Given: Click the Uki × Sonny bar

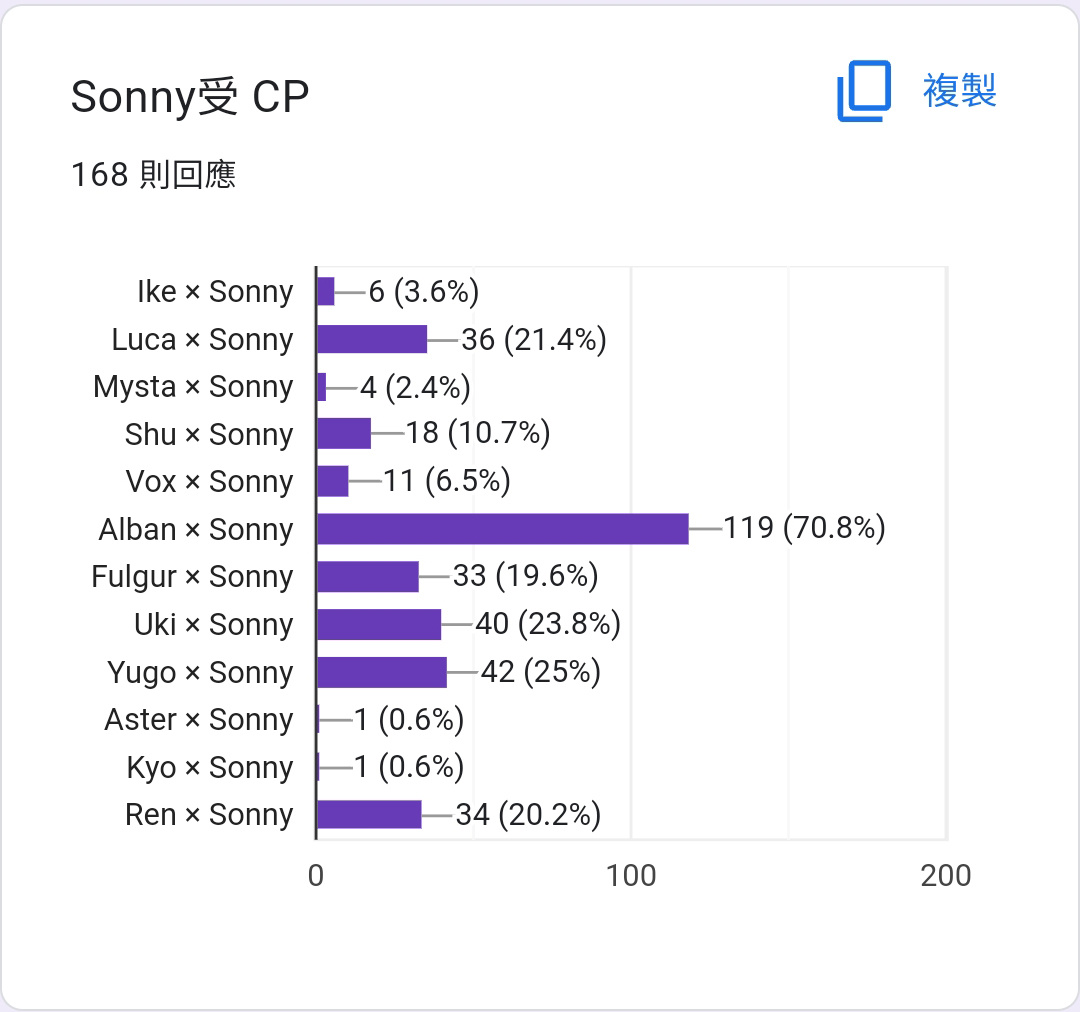Looking at the screenshot, I should point(380,624).
